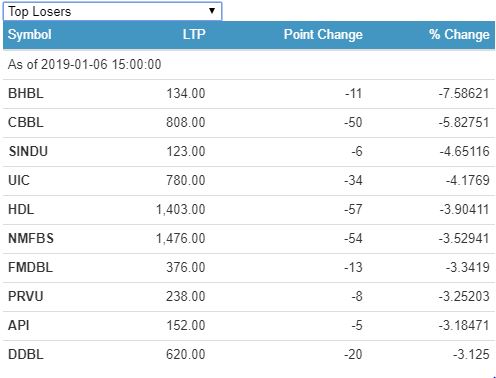Sort by the LTP column header
The height and width of the screenshot is (378, 496).
(x=194, y=34)
